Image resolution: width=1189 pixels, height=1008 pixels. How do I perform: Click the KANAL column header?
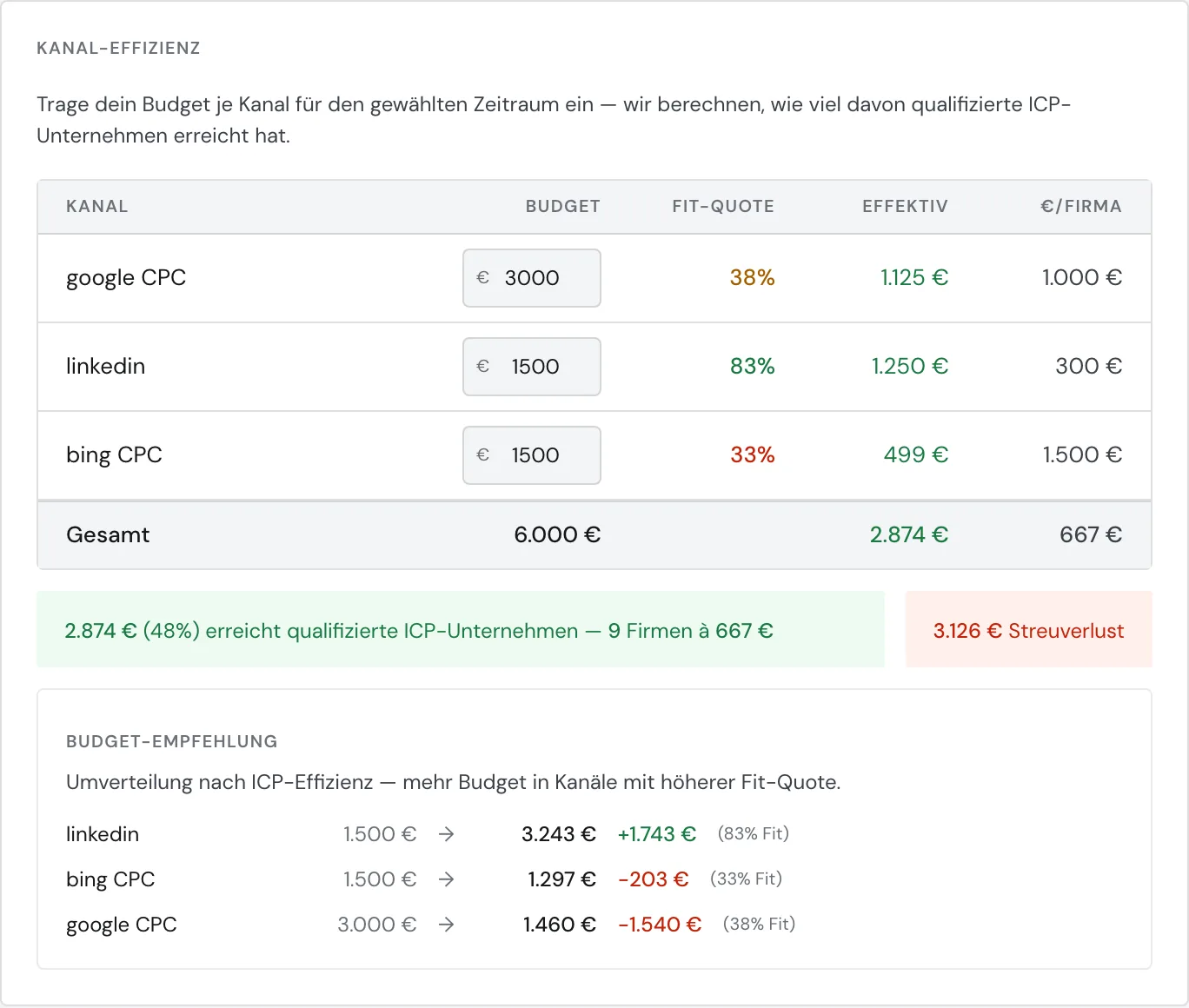(x=97, y=207)
